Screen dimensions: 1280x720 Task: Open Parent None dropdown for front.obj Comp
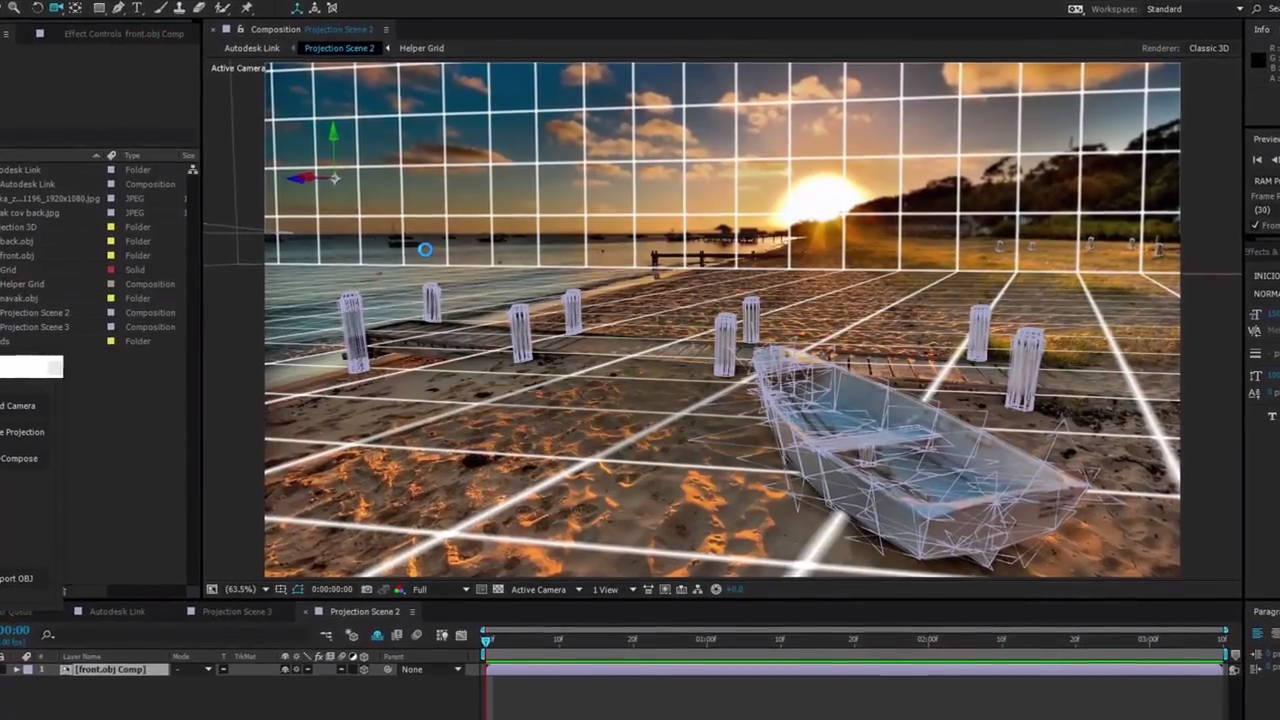(432, 669)
